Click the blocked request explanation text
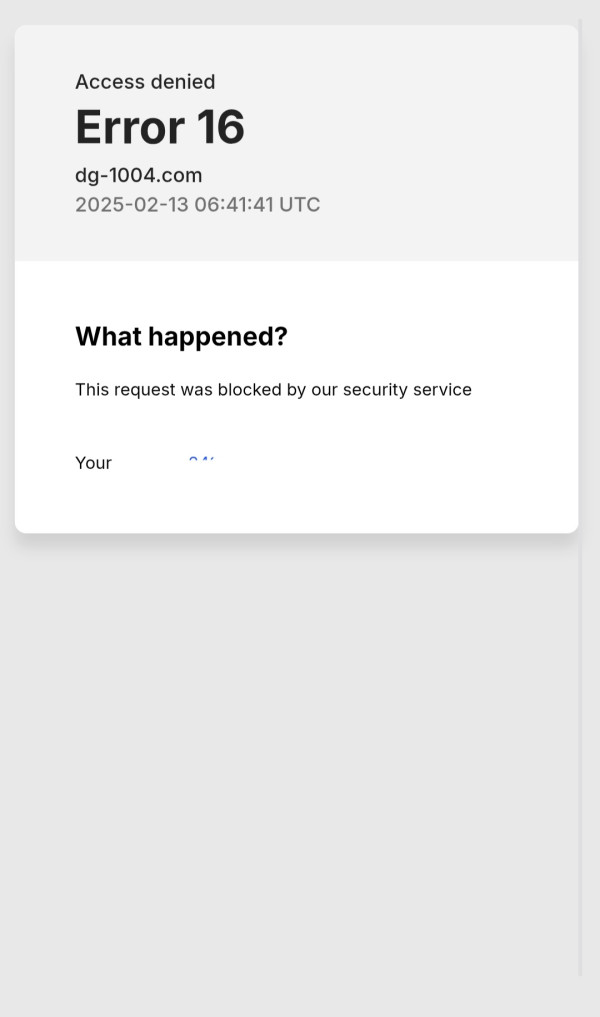 (273, 390)
